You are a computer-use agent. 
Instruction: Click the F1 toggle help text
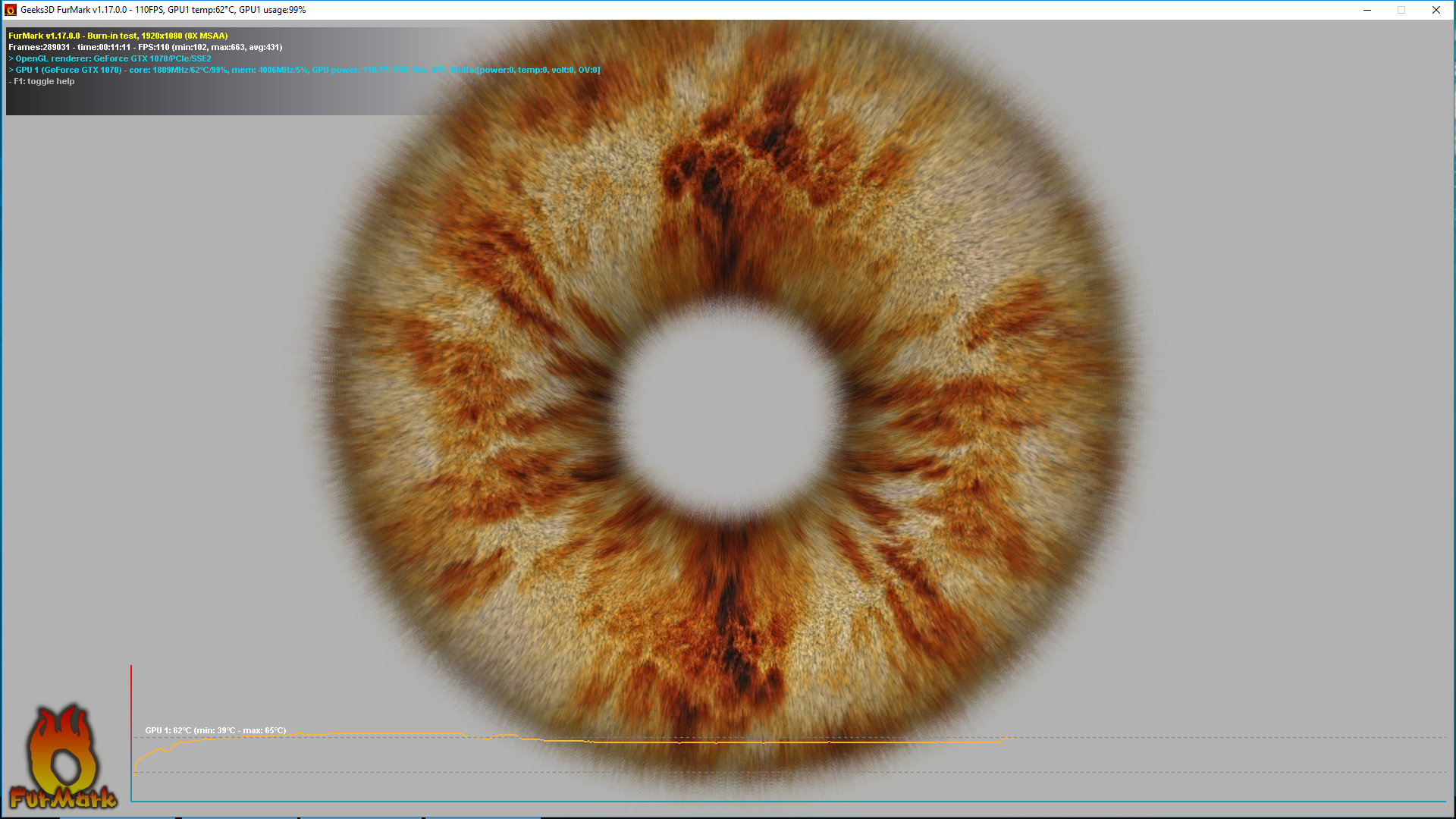[44, 81]
